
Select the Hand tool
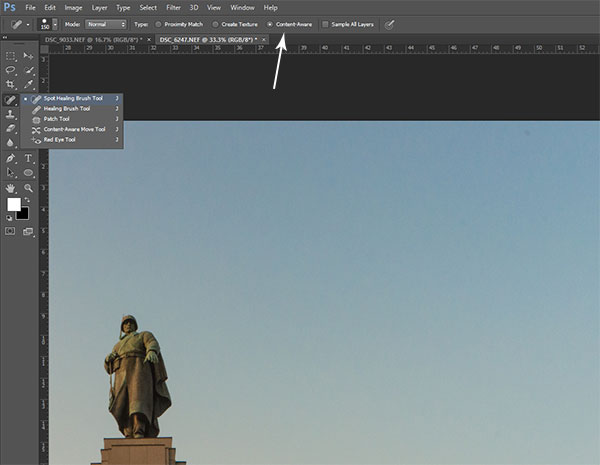(10, 187)
